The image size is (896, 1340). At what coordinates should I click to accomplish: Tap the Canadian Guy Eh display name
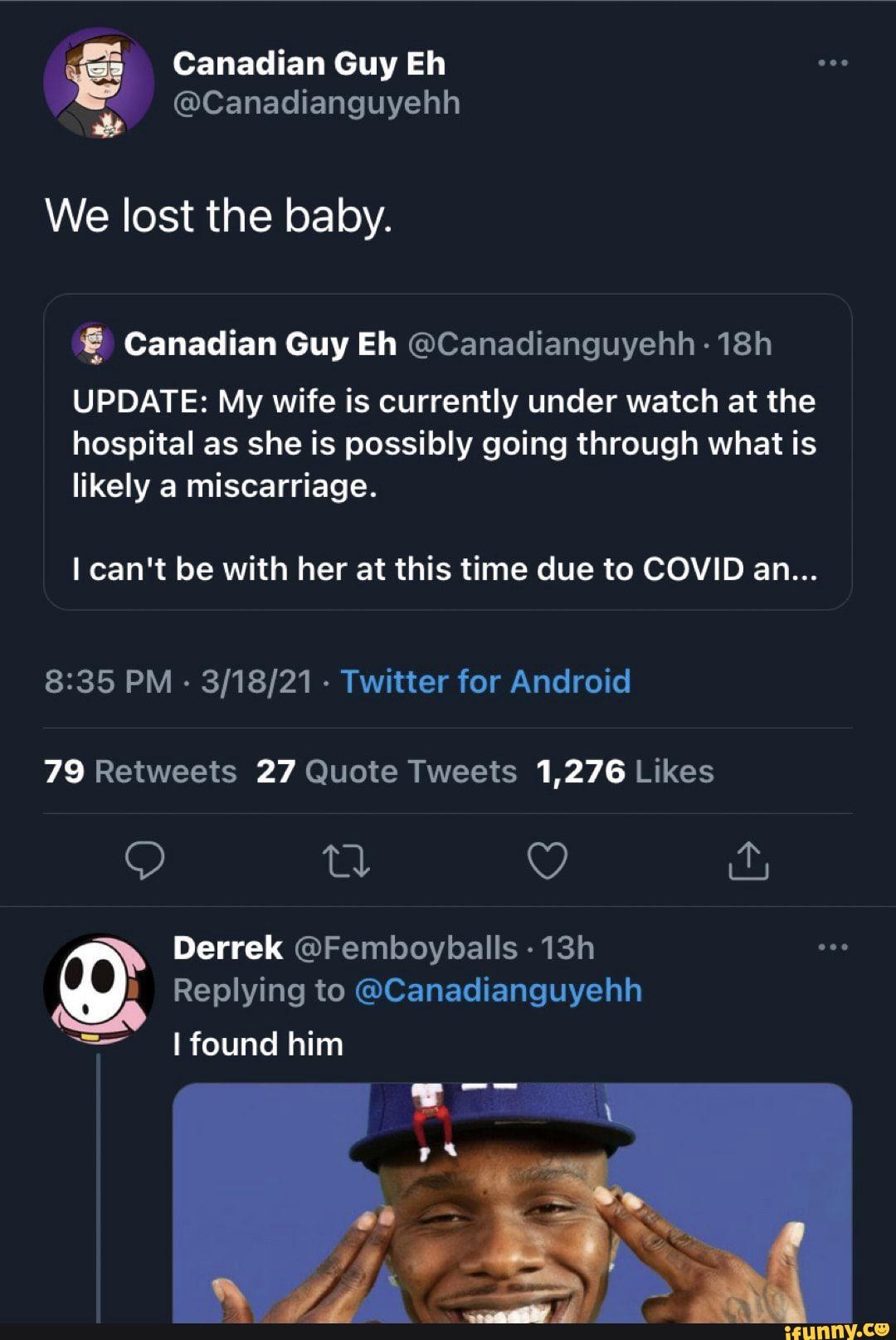coord(309,64)
